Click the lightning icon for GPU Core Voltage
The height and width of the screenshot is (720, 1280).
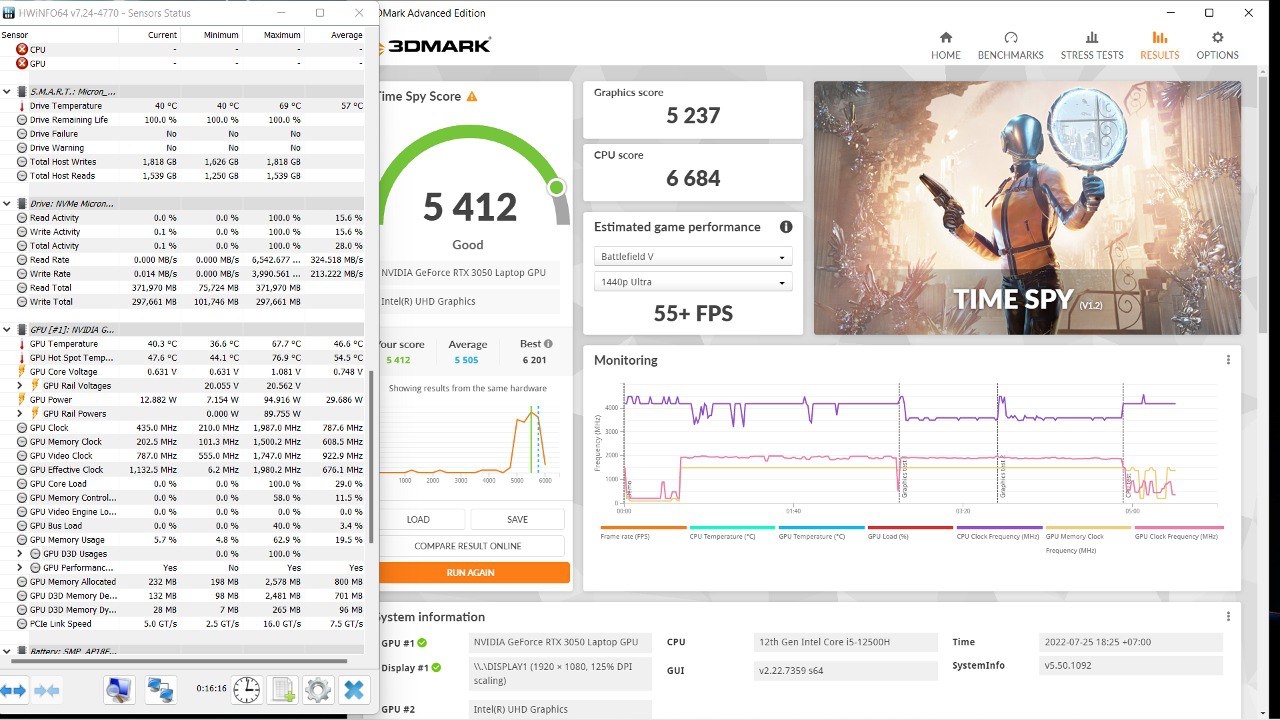pos(22,371)
